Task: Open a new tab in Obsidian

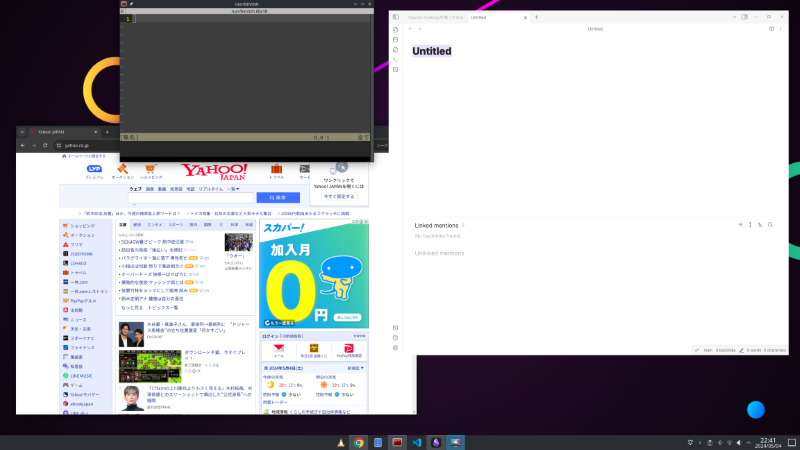Action: point(536,17)
